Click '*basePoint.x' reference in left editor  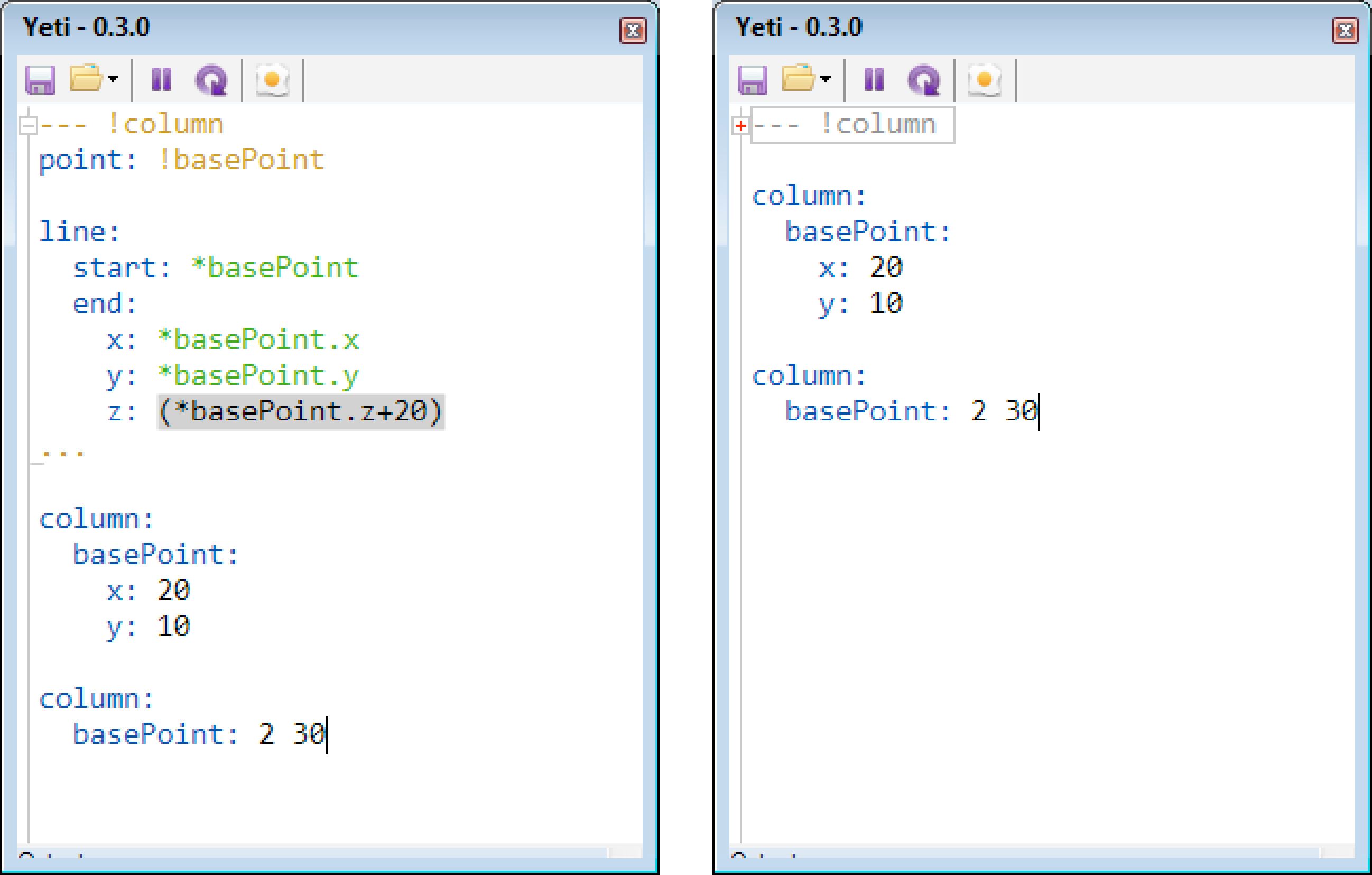[x=258, y=340]
